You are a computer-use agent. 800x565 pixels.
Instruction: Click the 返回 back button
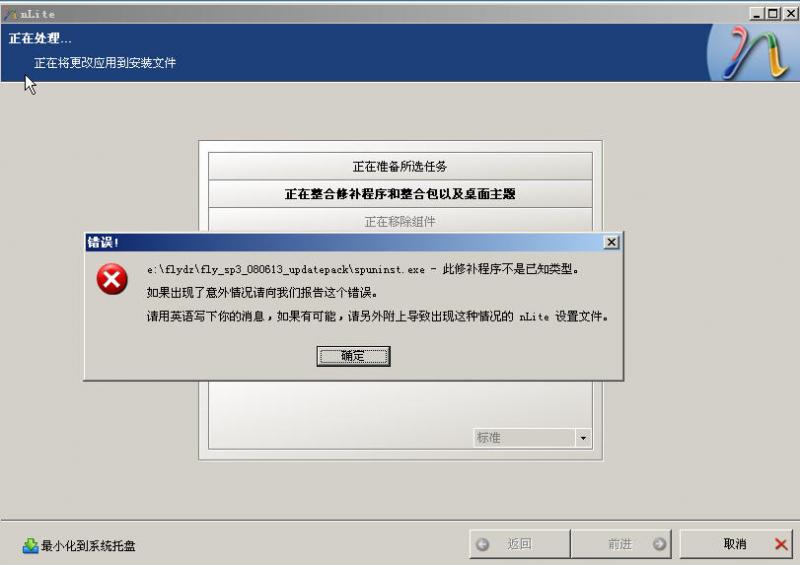pos(519,544)
